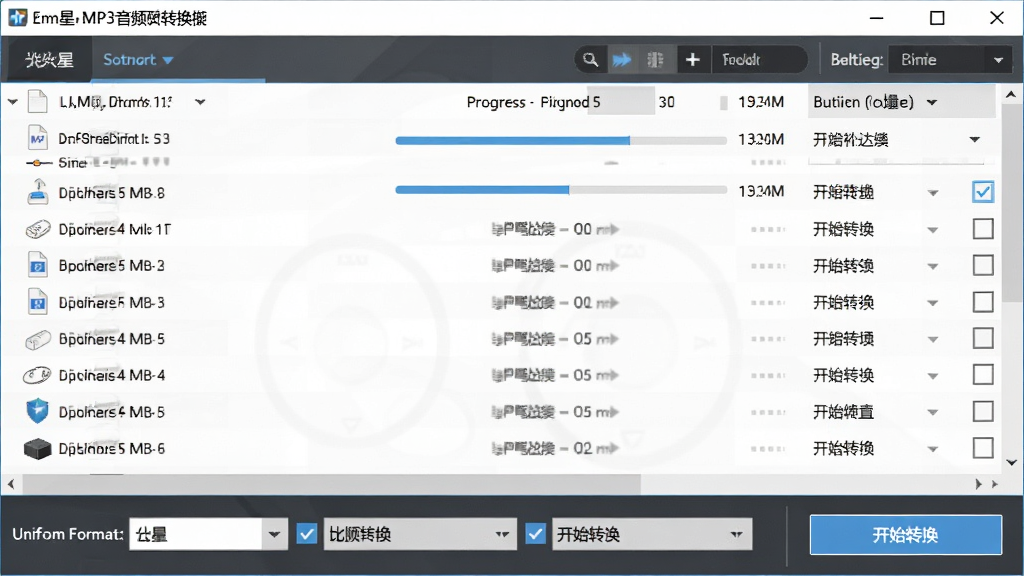
Task: Click the horizontal scrollbar thumb
Action: [332, 484]
